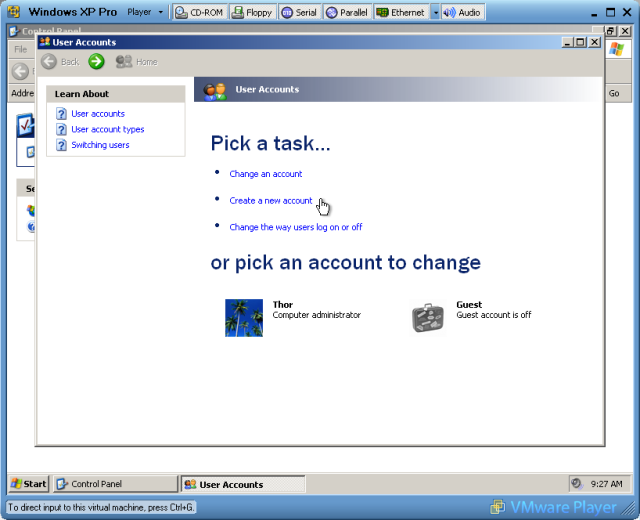The height and width of the screenshot is (520, 640).
Task: Click the Go button in Control Panel
Action: coord(614,93)
